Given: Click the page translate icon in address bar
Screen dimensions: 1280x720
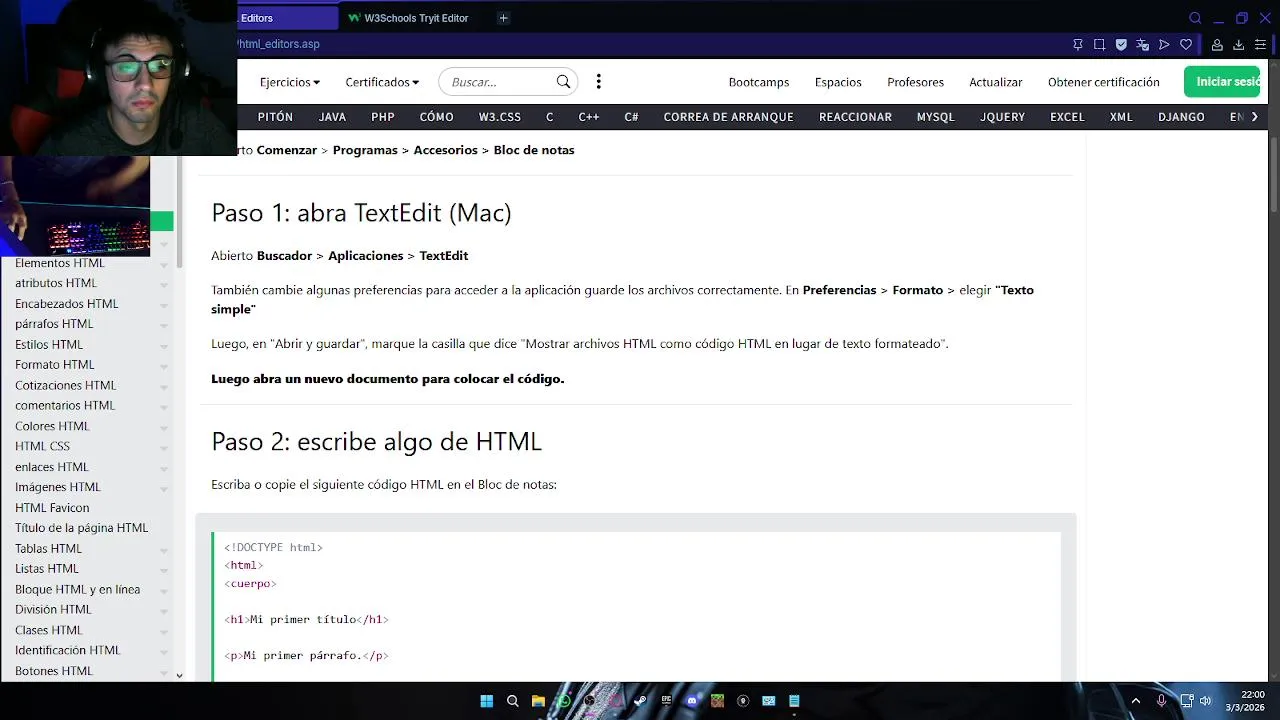Looking at the screenshot, I should [x=1143, y=45].
